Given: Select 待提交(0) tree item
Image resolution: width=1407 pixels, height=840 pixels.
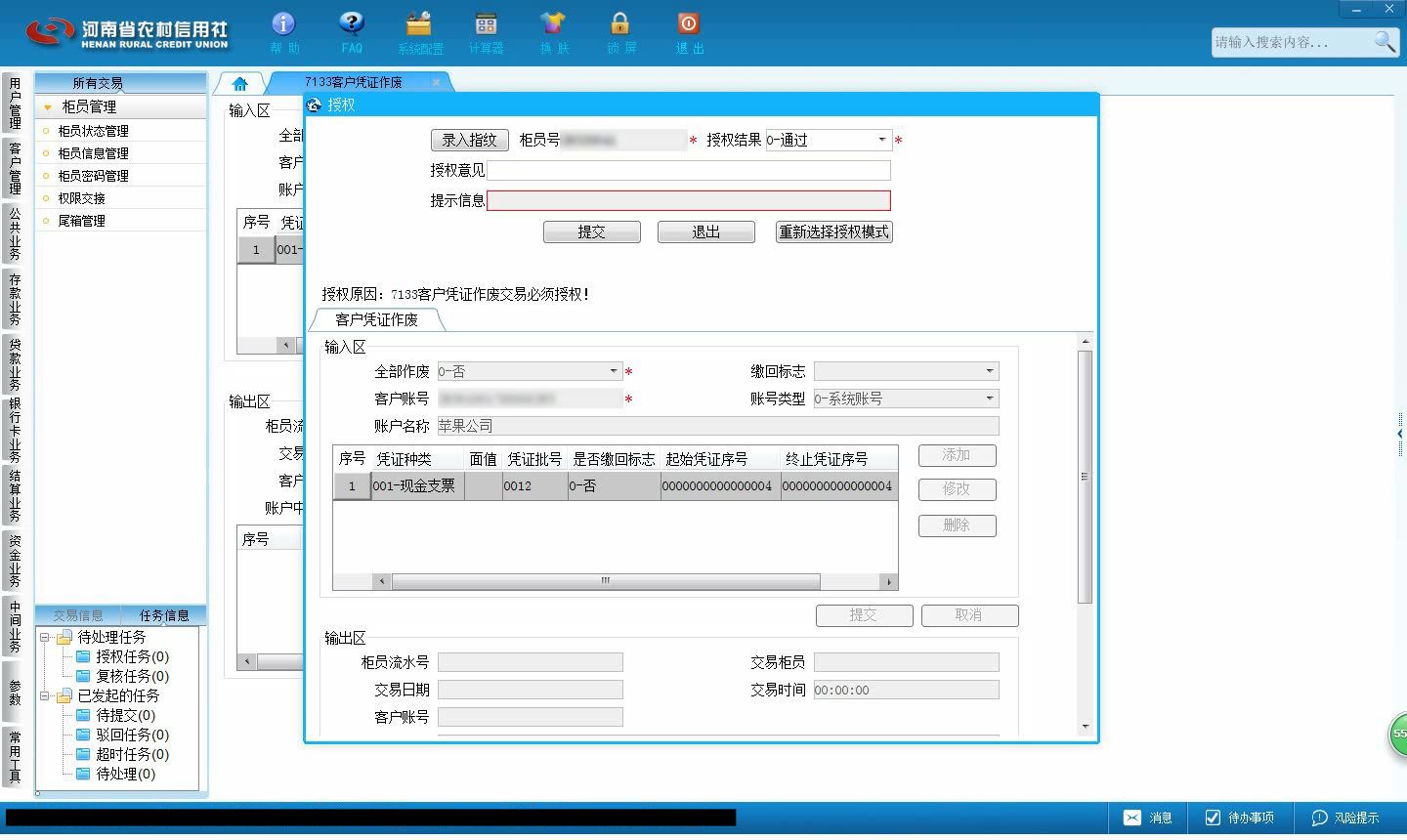Looking at the screenshot, I should 125,715.
